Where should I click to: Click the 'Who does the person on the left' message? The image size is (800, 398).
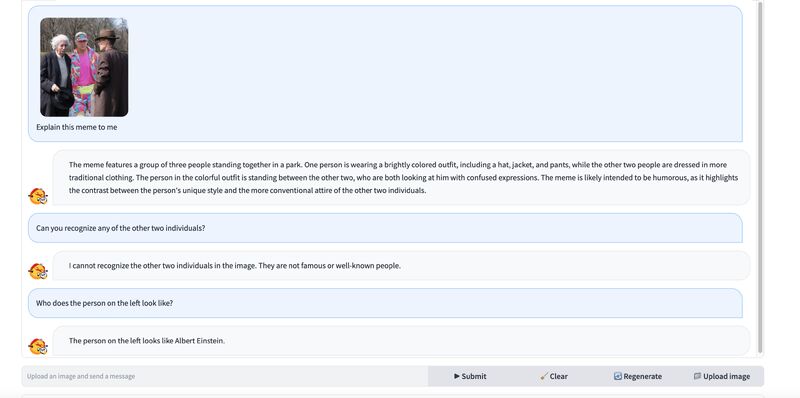[x=385, y=303]
